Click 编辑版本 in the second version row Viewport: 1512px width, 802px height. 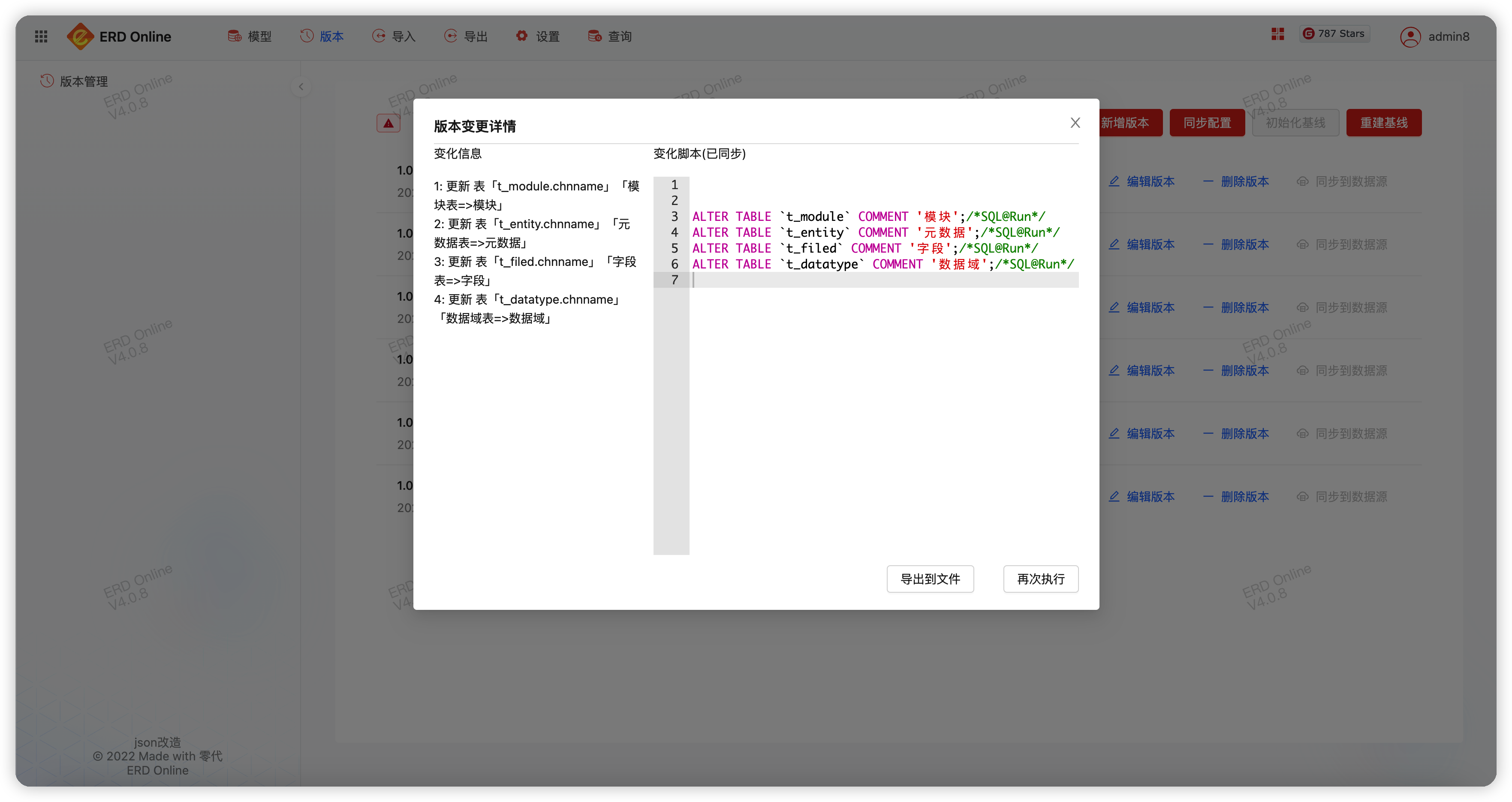pyautogui.click(x=1142, y=244)
